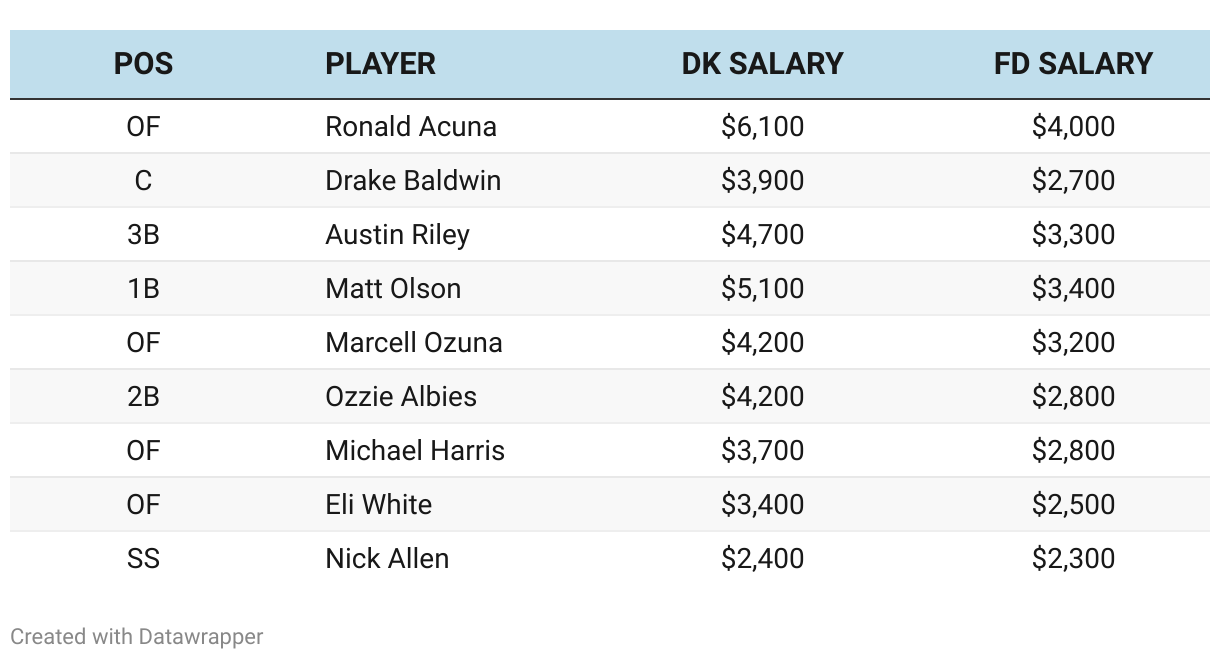Screen dimensions: 1220x660
Task: Select the Nick Allen player name
Action: click(x=387, y=559)
